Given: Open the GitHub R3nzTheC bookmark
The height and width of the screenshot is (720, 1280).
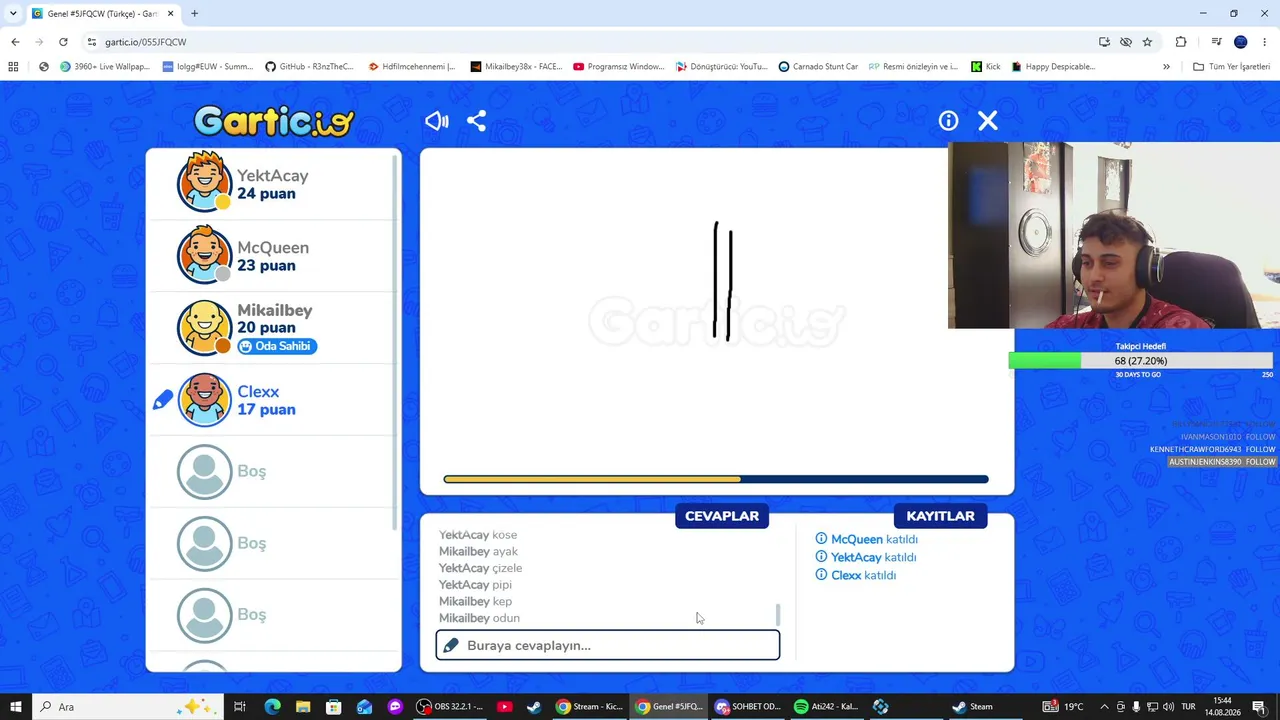Looking at the screenshot, I should coord(309,67).
